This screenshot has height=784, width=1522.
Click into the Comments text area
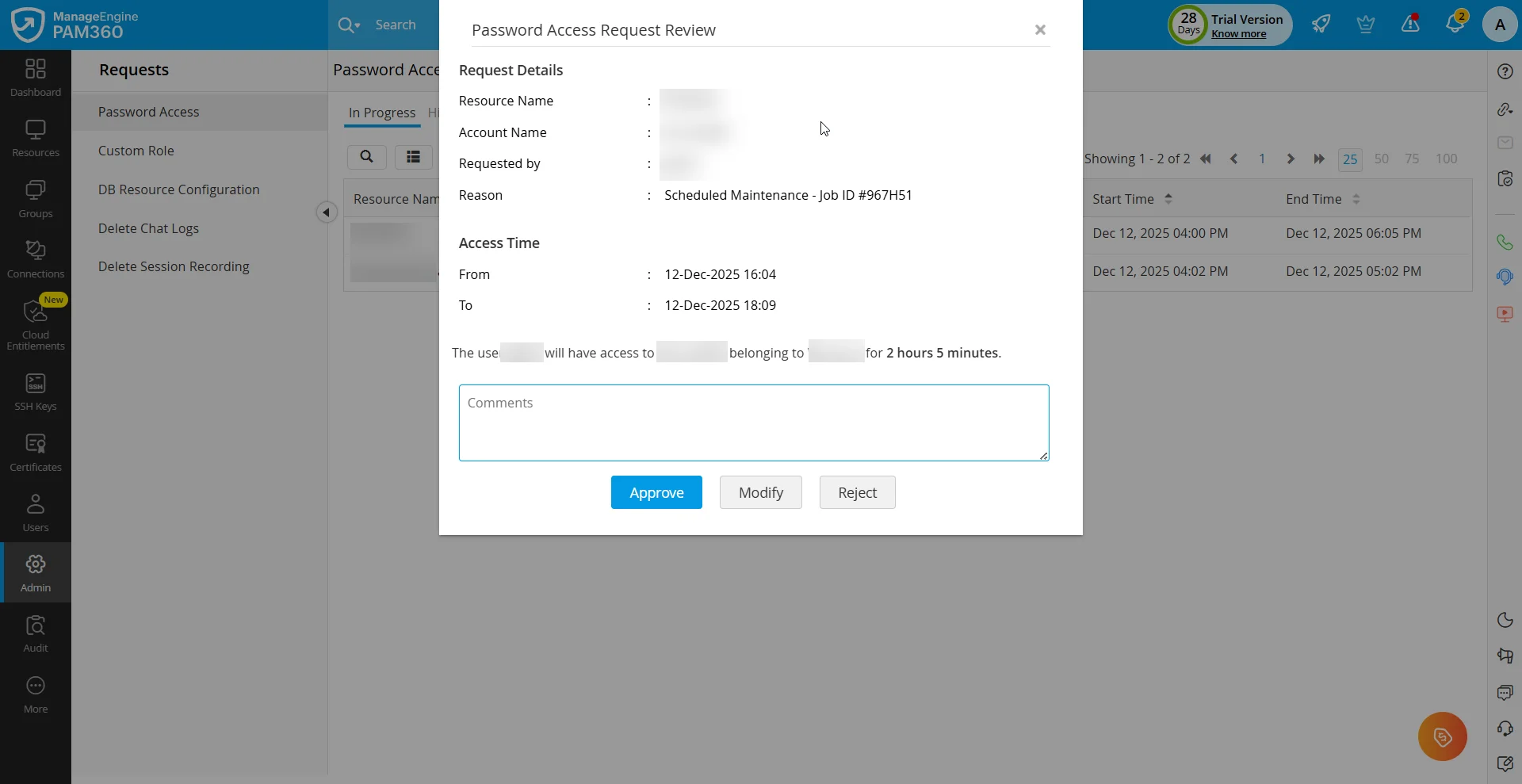pos(754,423)
